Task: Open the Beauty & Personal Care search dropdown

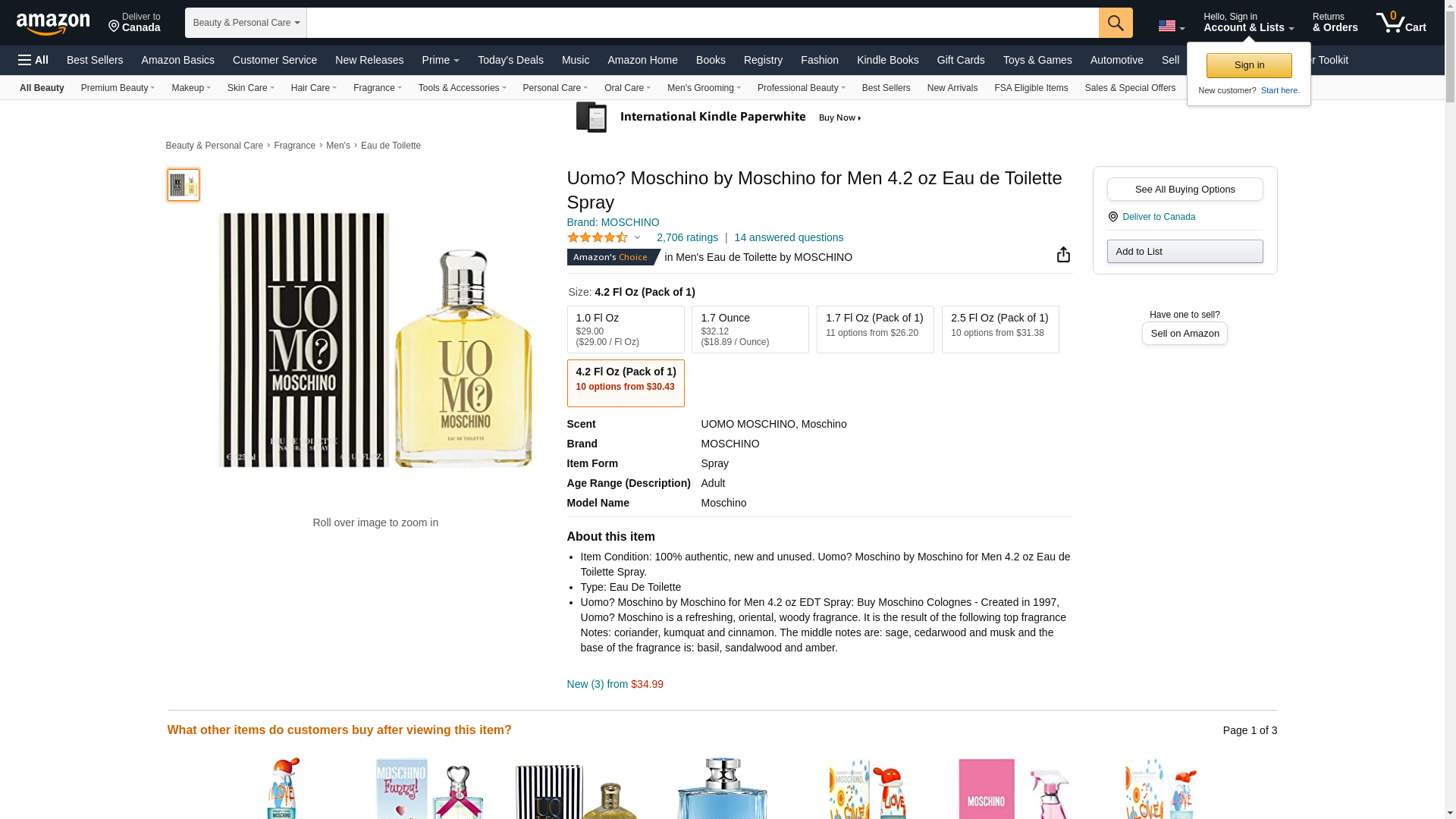Action: pos(246,23)
